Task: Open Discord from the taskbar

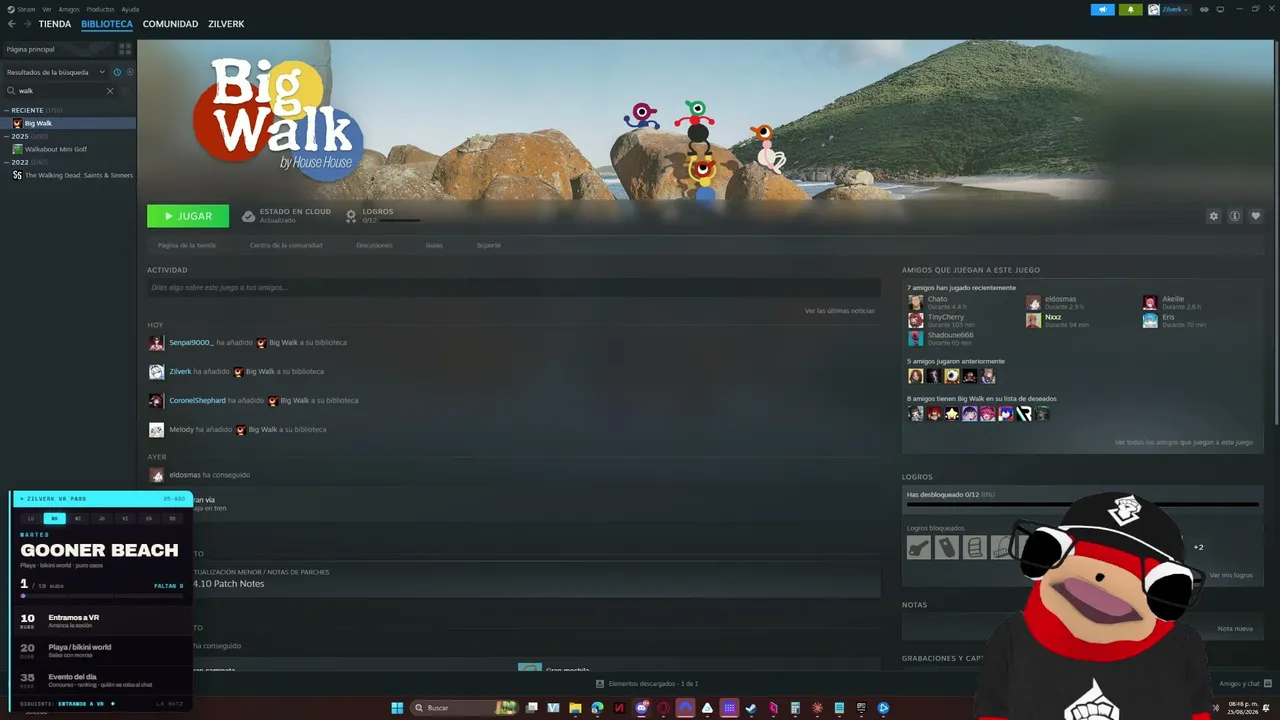Action: [x=641, y=708]
